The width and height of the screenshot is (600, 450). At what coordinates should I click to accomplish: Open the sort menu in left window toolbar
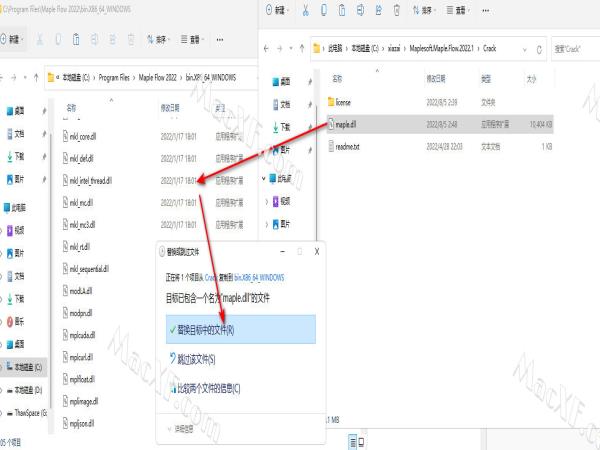pos(159,39)
